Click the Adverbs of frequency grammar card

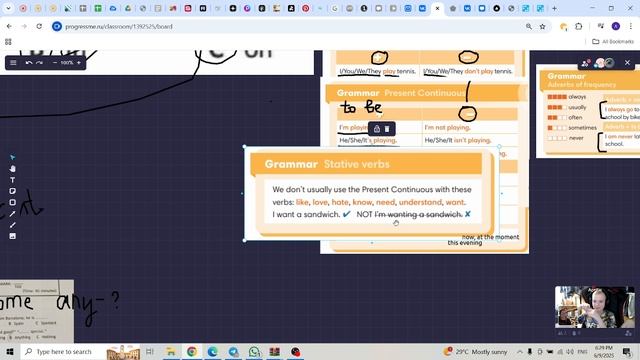pyautogui.click(x=588, y=111)
